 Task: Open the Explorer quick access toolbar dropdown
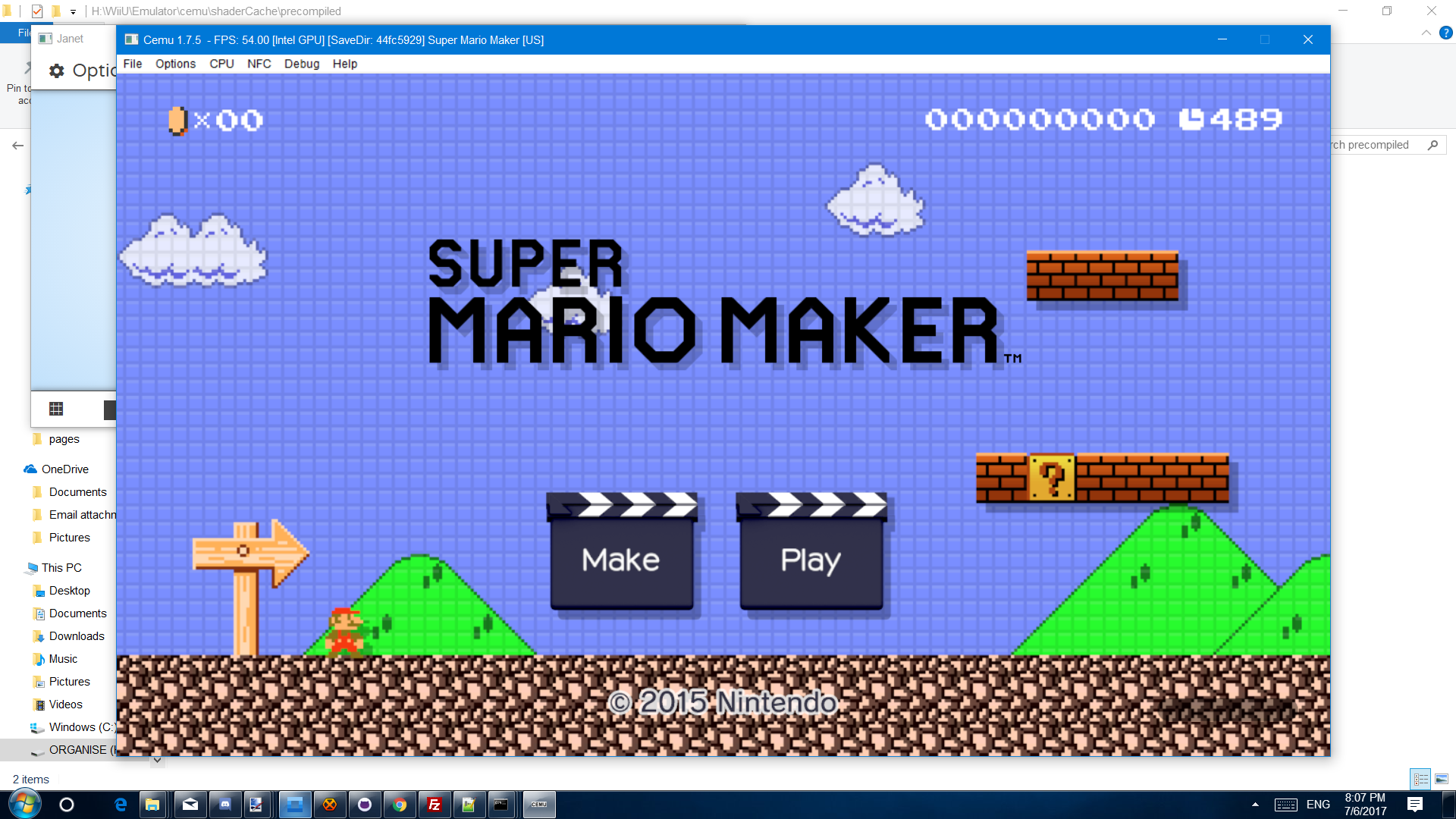tap(74, 11)
